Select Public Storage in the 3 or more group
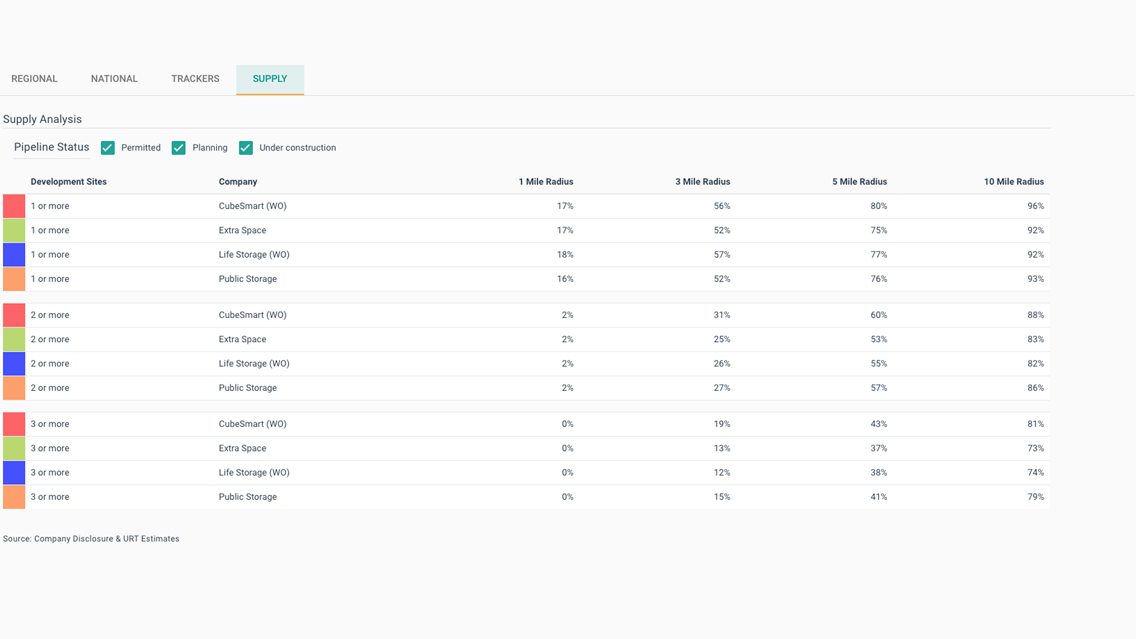Image resolution: width=1136 pixels, height=639 pixels. click(248, 497)
